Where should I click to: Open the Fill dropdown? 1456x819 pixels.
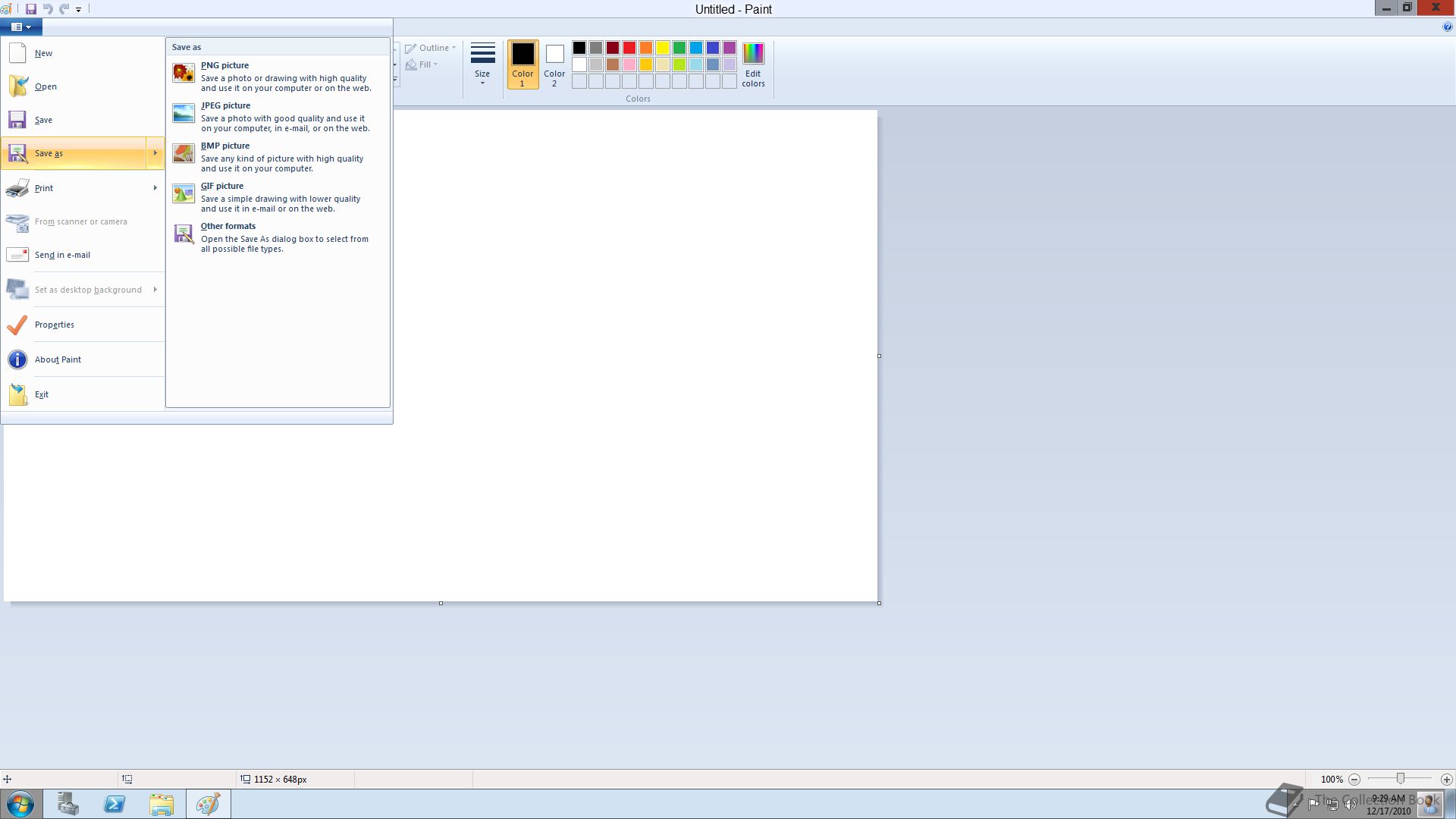pyautogui.click(x=422, y=64)
